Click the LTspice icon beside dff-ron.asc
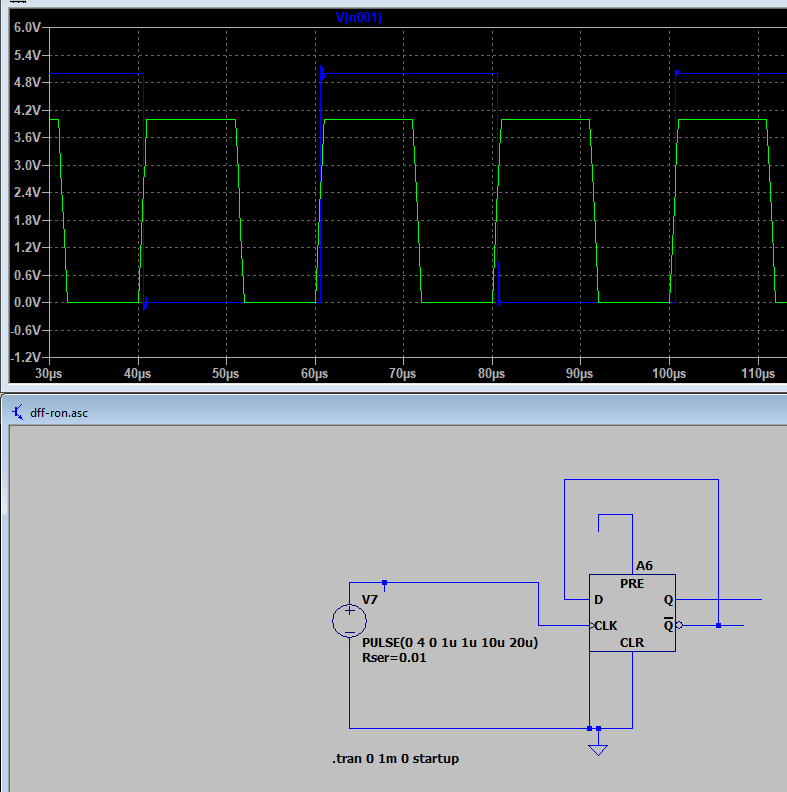Image resolution: width=787 pixels, height=792 pixels. [18, 412]
